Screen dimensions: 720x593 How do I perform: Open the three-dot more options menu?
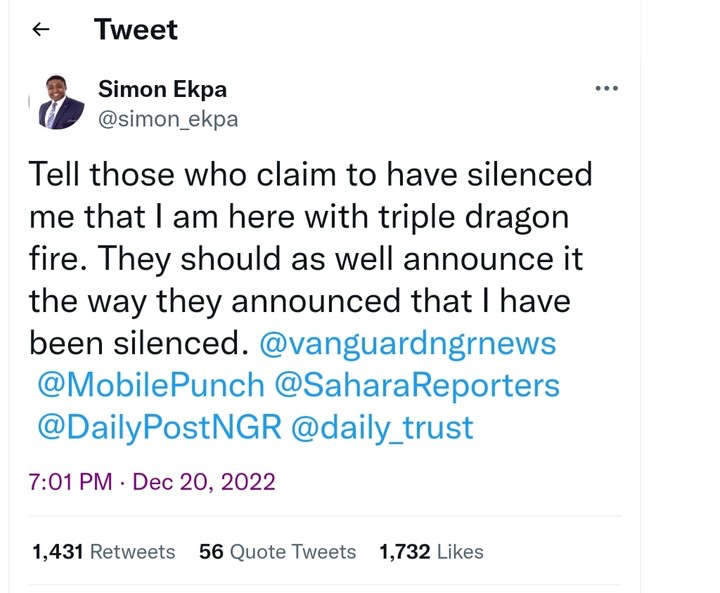(606, 89)
